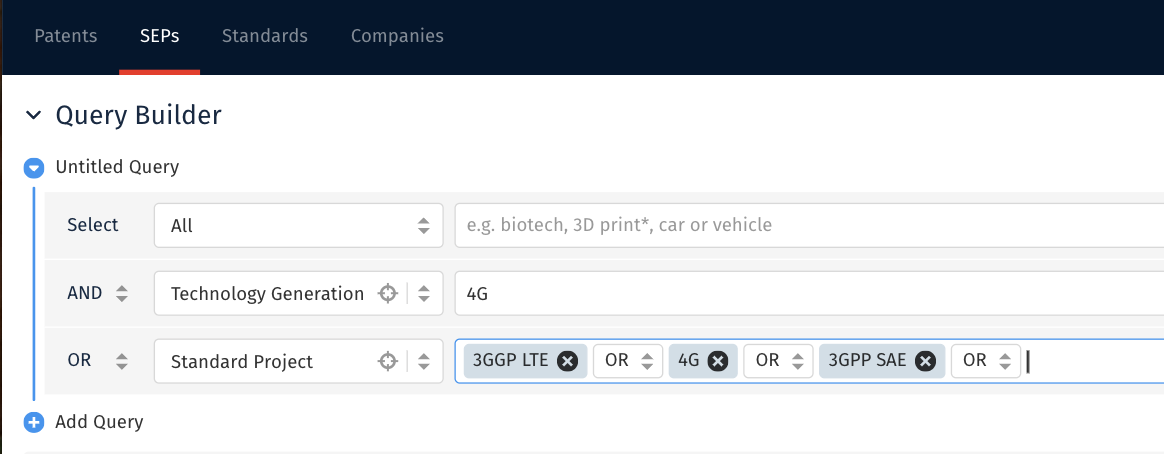The height and width of the screenshot is (454, 1164).
Task: Open the Select field dropdown showing All
Action: click(x=298, y=226)
